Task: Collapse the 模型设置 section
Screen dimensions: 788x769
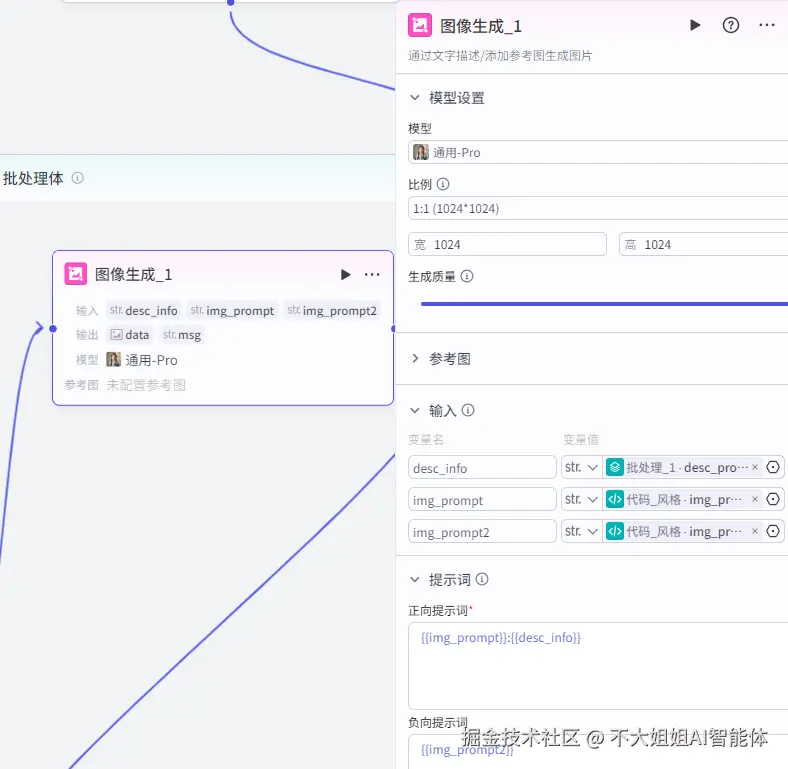Action: 415,97
